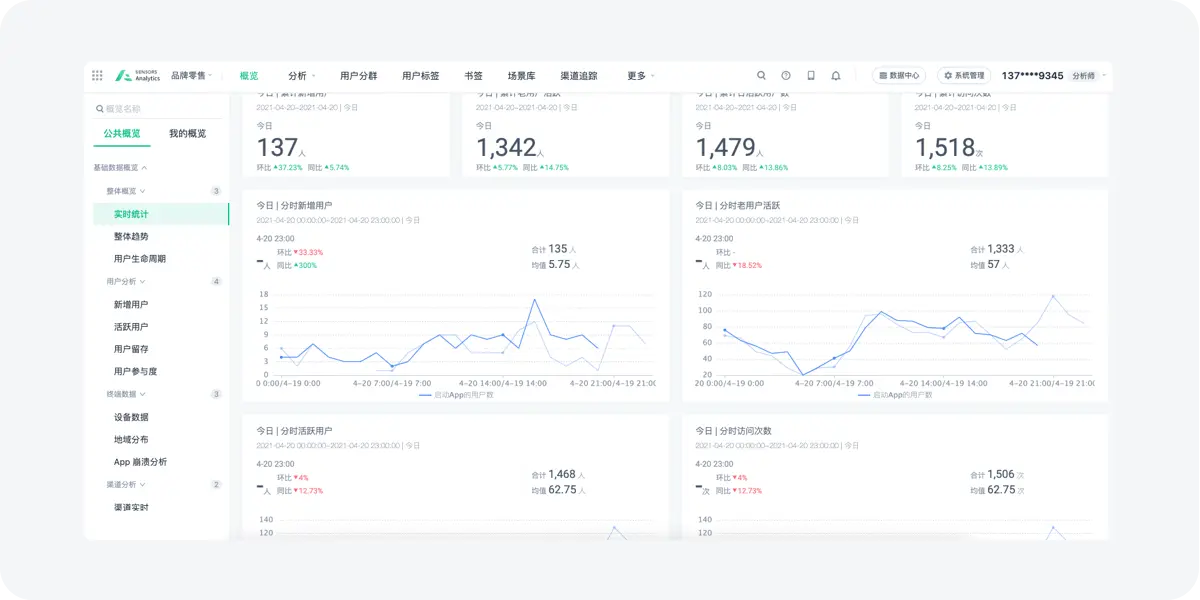Open App 崩溃分析 in sidebar

pyautogui.click(x=141, y=462)
